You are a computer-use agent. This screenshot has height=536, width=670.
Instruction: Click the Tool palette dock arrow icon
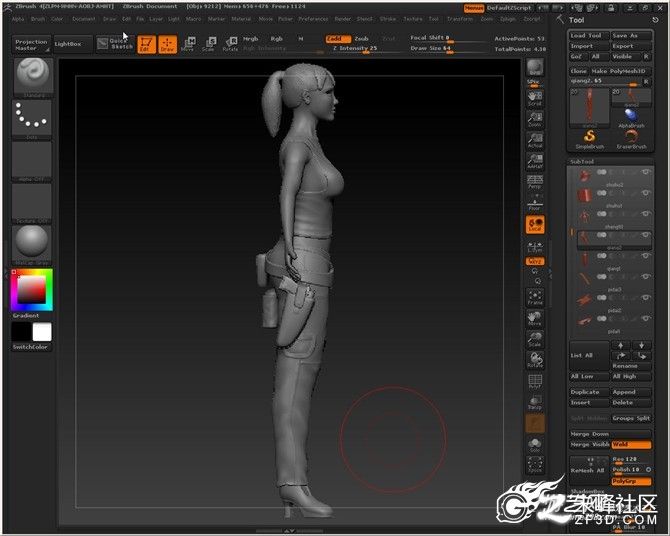click(x=655, y=20)
